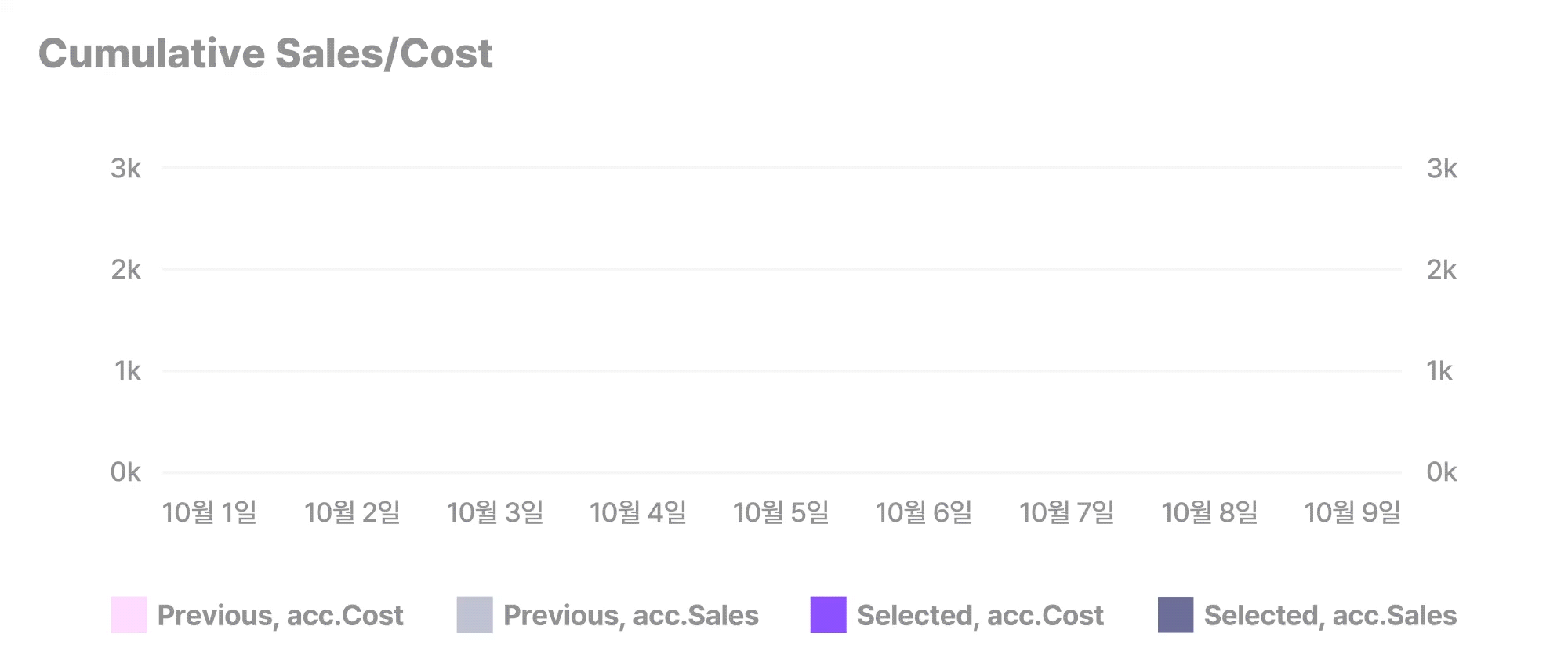Select the 10월 6일 date label
The width and height of the screenshot is (1568, 659).
click(x=924, y=512)
